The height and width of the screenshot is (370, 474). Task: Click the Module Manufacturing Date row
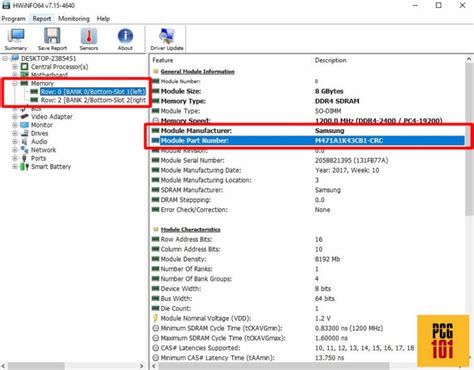pos(308,170)
